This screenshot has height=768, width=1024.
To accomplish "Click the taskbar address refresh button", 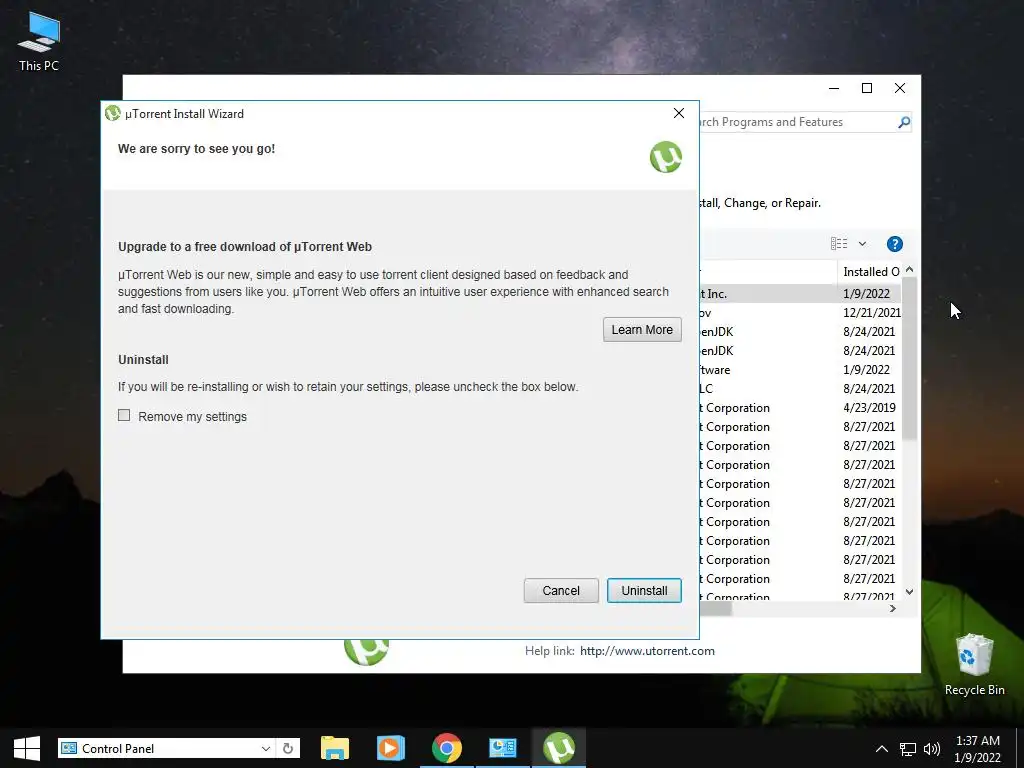I will click(288, 748).
